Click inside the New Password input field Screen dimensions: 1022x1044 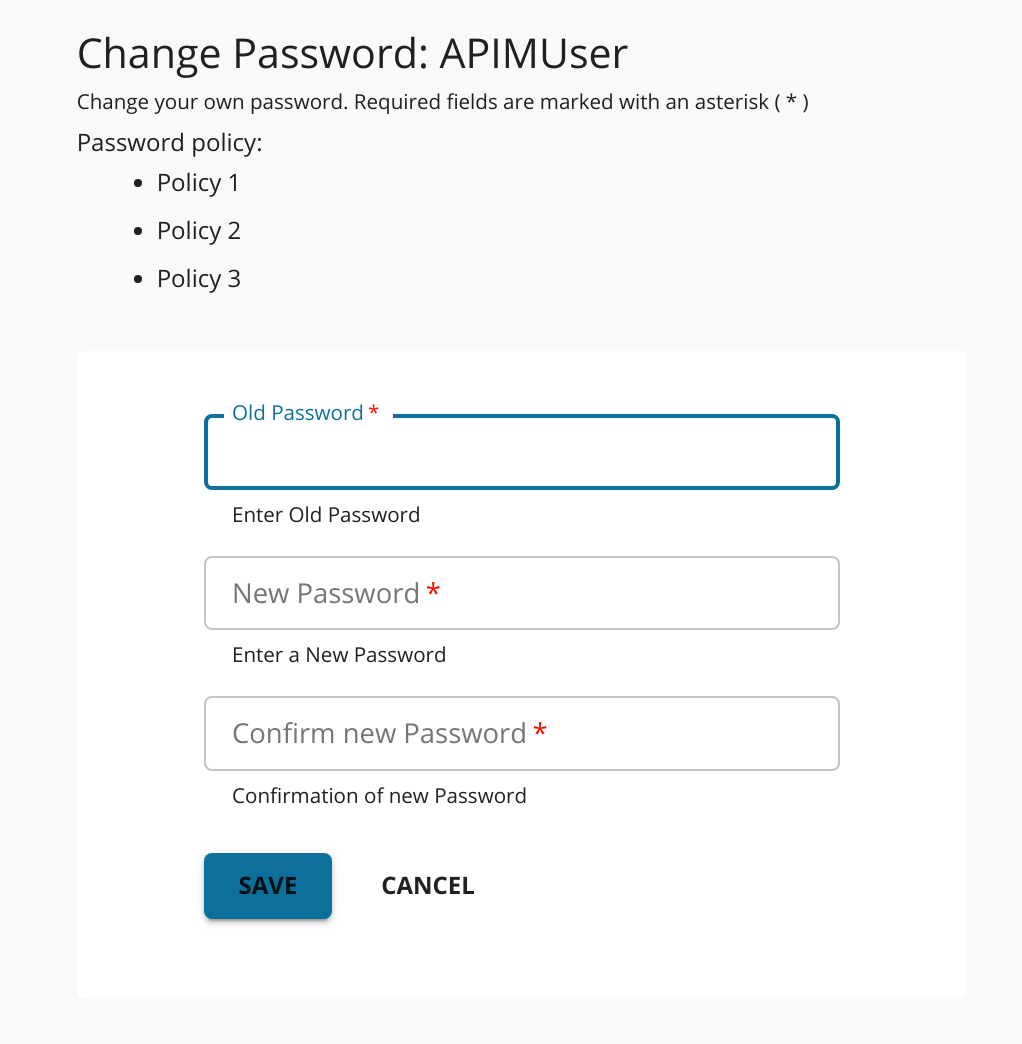tap(520, 592)
